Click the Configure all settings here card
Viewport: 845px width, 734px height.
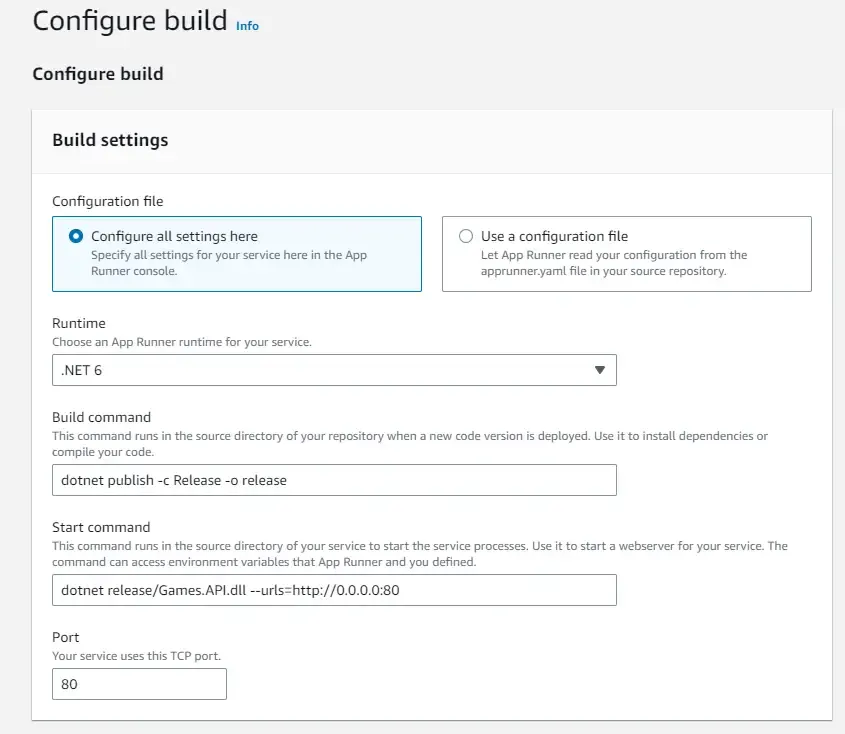[237, 253]
